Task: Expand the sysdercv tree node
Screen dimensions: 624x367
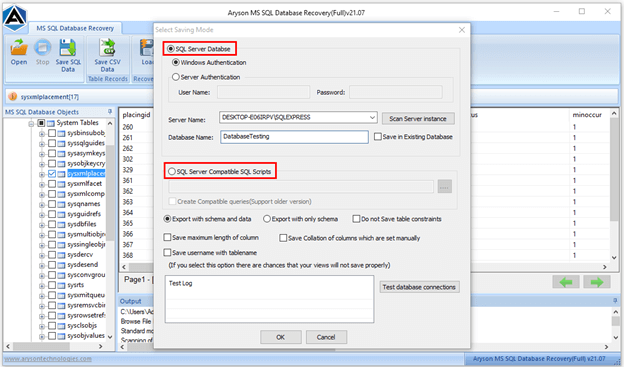Action: (x=41, y=256)
